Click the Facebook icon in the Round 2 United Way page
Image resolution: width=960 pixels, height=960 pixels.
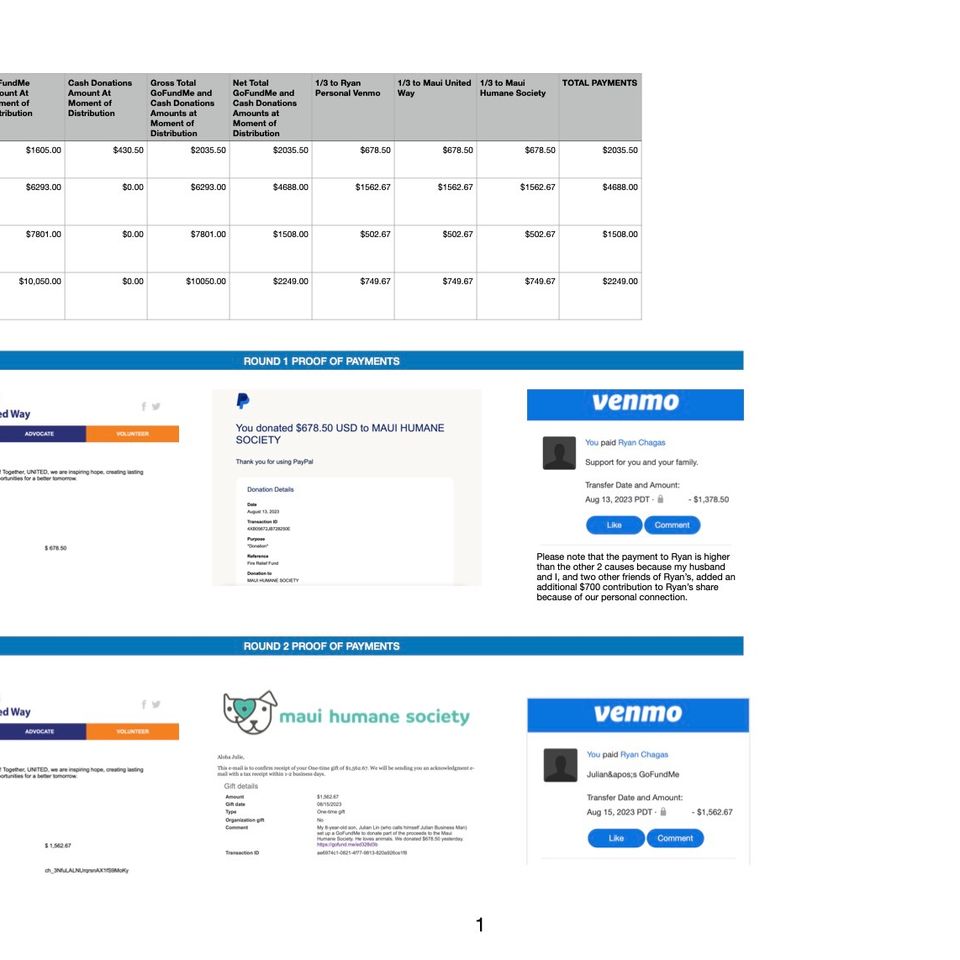[x=143, y=704]
